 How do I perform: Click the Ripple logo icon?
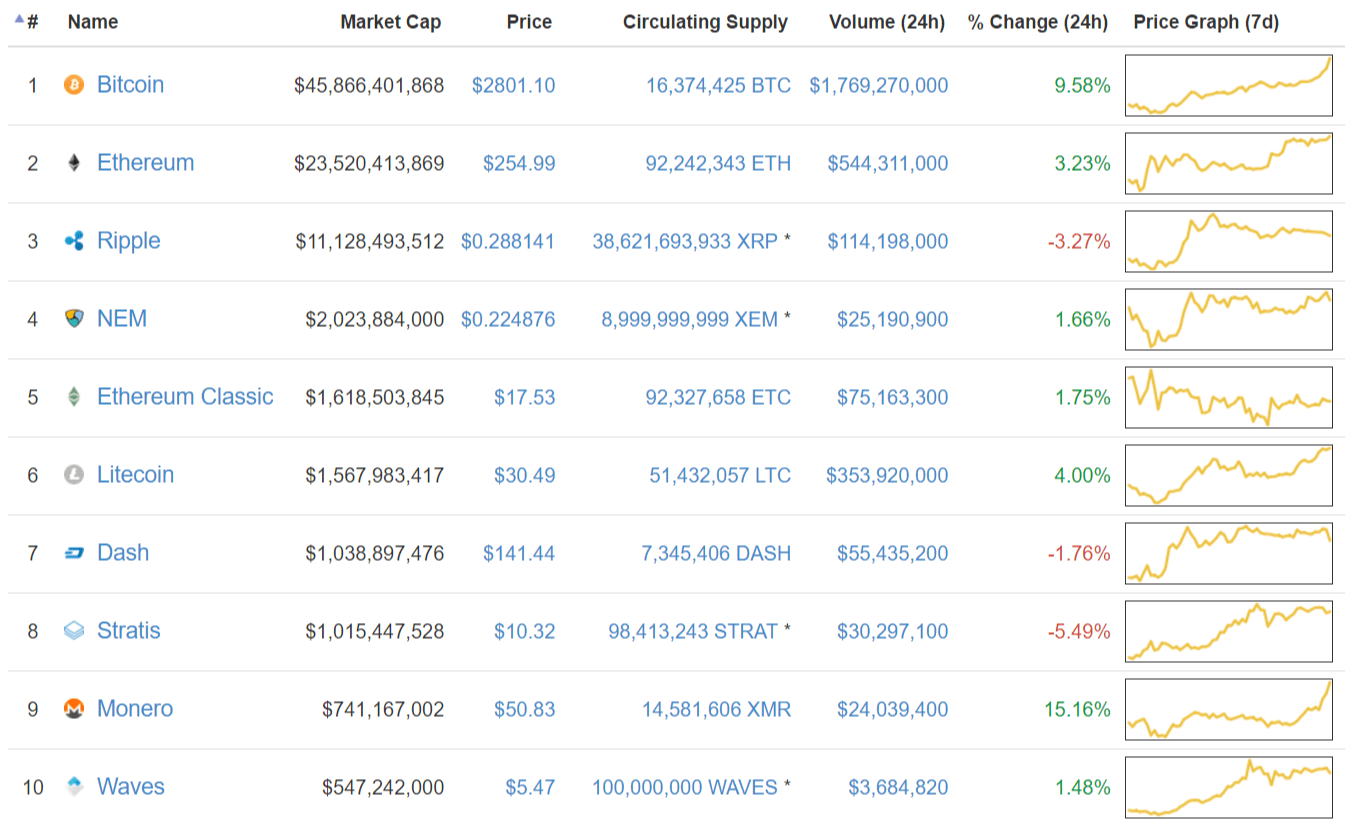click(x=74, y=241)
